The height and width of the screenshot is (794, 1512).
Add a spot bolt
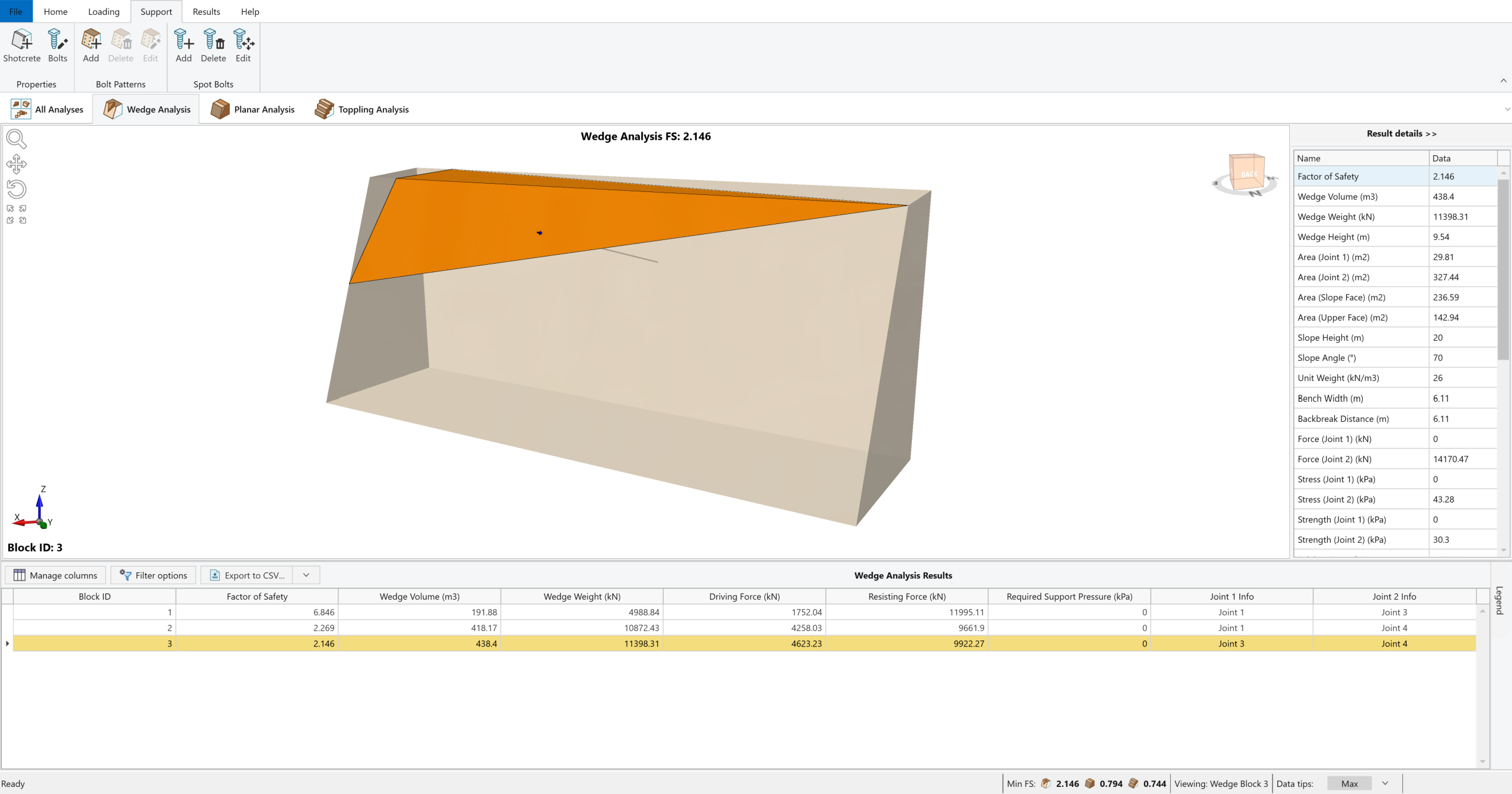(184, 46)
